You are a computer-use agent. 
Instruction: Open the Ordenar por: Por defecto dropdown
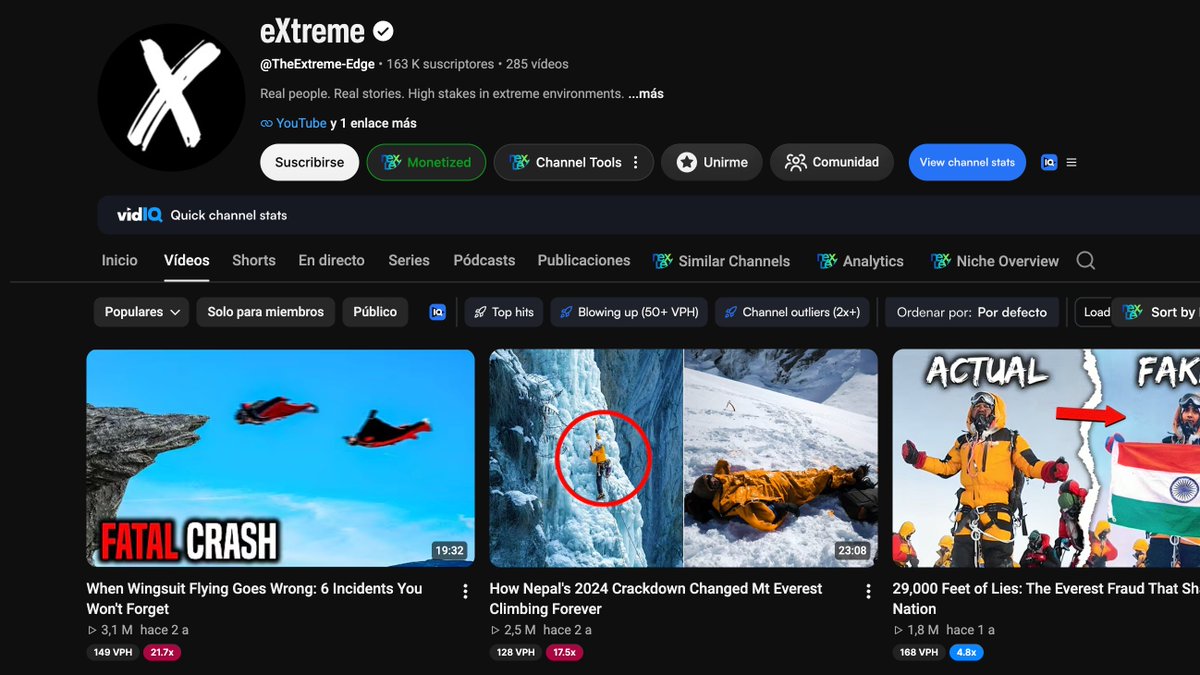[972, 312]
